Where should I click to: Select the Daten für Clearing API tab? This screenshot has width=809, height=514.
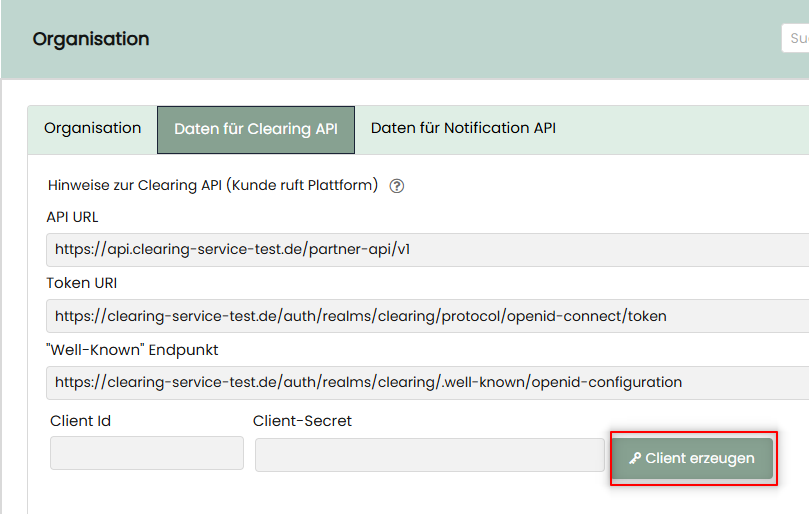[x=256, y=130]
